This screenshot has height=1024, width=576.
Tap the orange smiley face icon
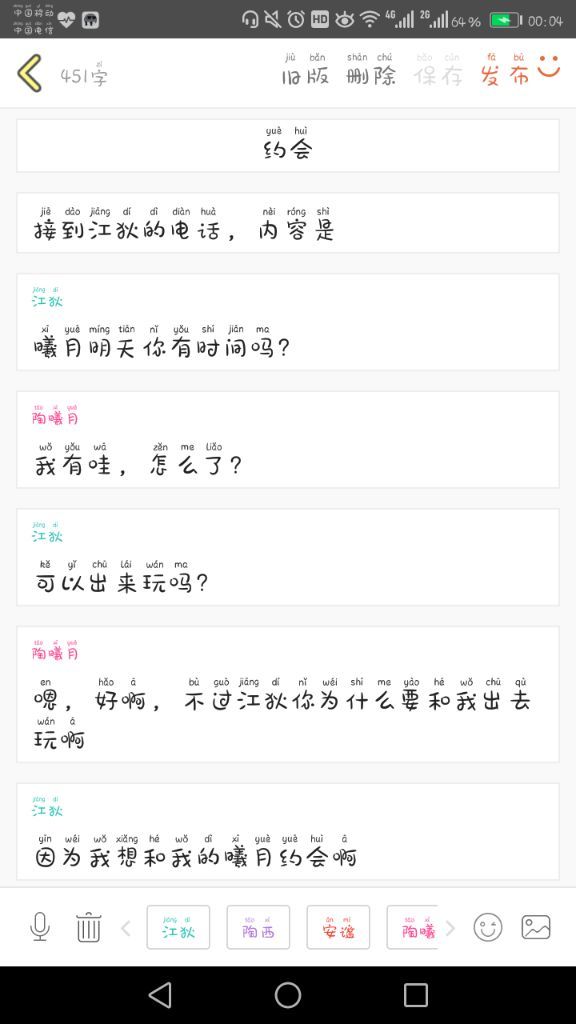point(549,66)
